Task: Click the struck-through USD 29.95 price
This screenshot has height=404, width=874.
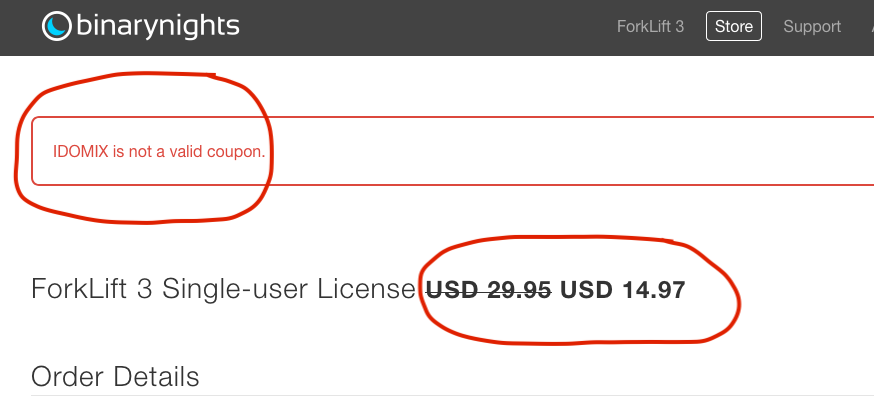Action: tap(489, 290)
